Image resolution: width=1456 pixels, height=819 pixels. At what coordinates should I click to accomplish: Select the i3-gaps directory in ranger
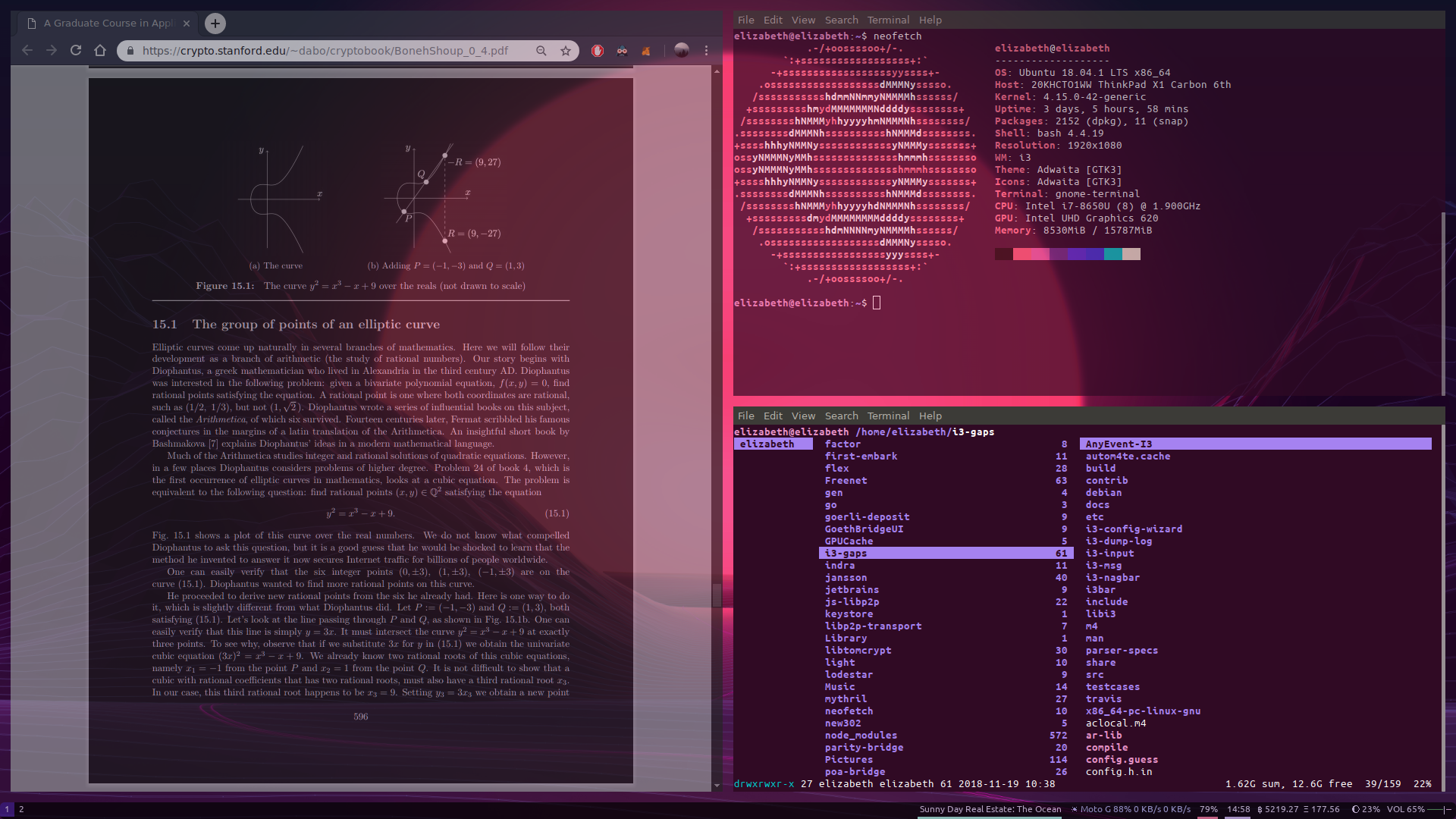point(846,554)
